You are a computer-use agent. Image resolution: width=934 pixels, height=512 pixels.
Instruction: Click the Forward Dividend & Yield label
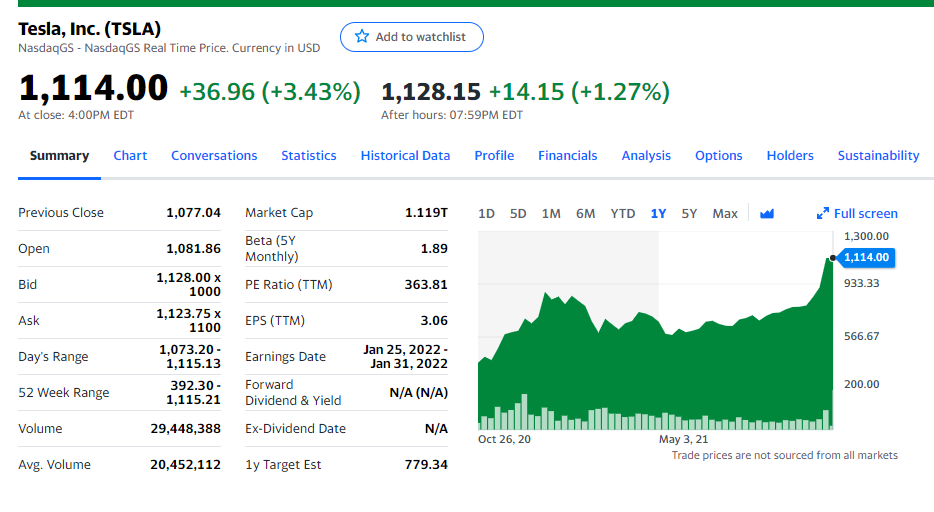[x=293, y=392]
